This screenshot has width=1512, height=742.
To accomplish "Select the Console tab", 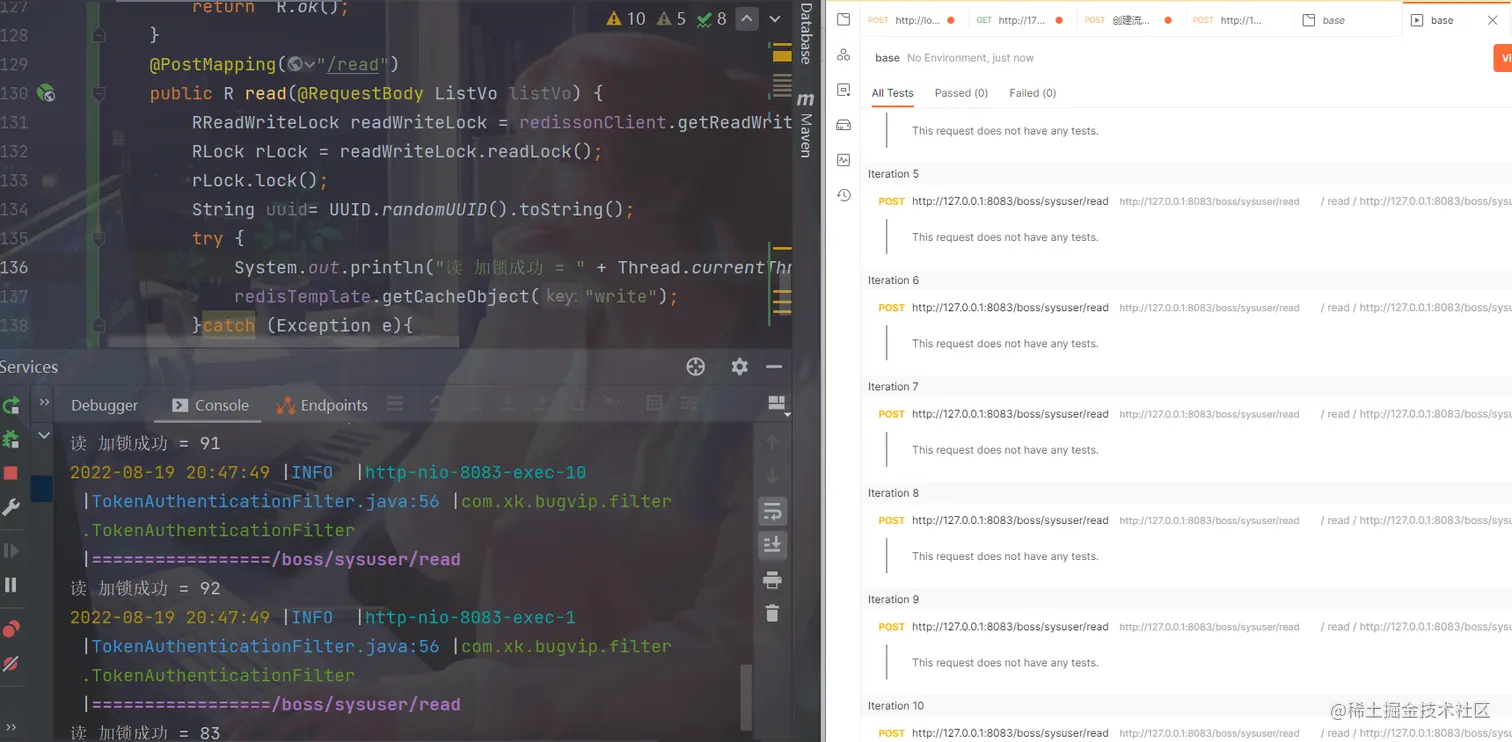I will tap(210, 405).
